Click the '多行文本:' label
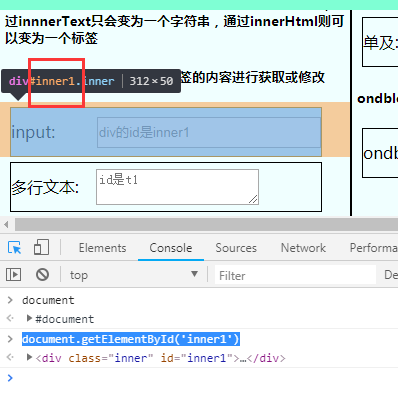The image size is (398, 404). [x=45, y=187]
